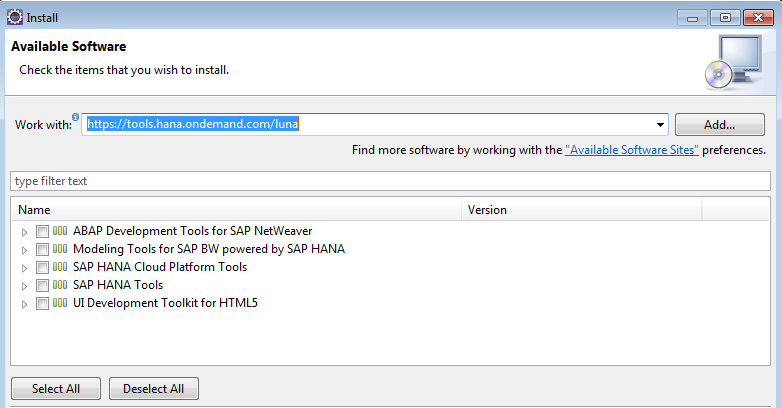Click the Add... button

click(x=720, y=125)
